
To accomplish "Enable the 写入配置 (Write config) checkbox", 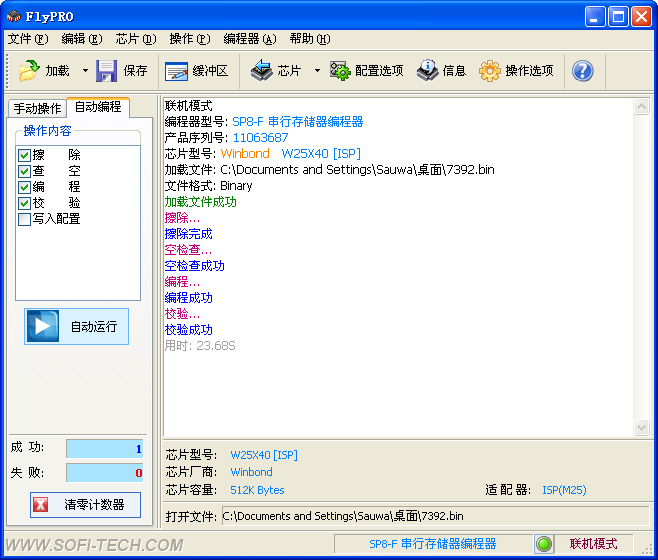I will 25,219.
